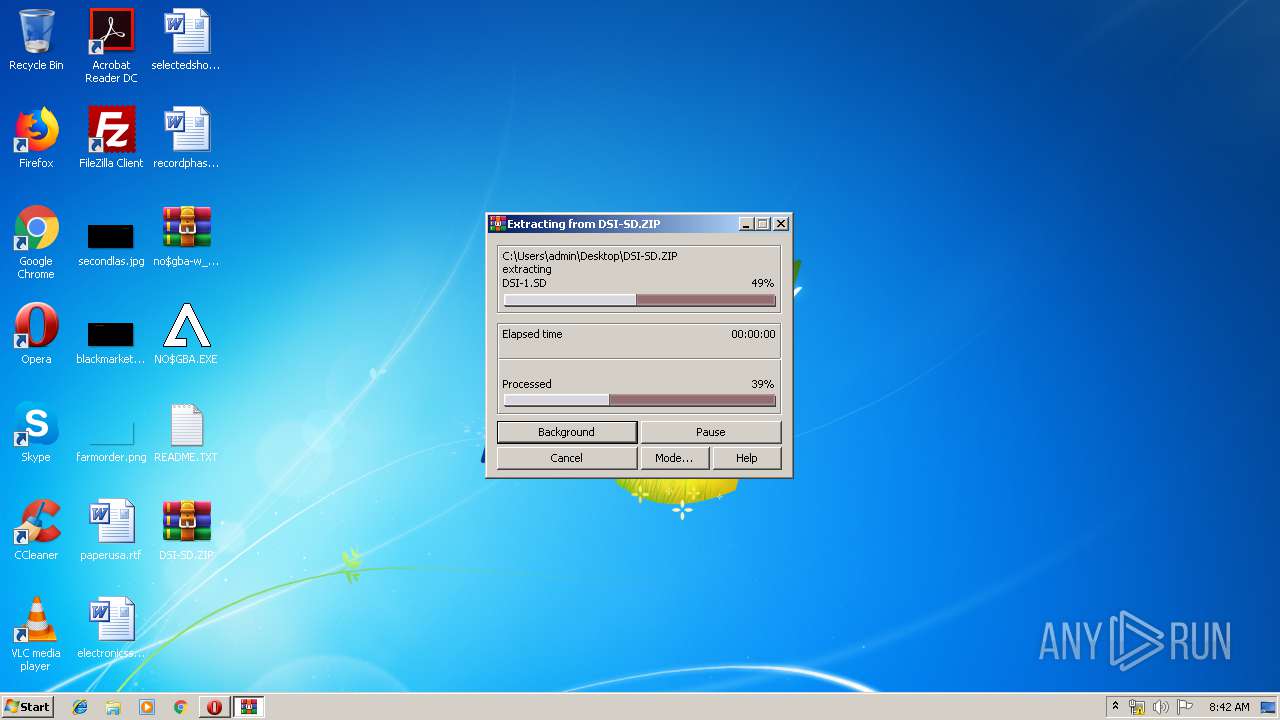Image resolution: width=1280 pixels, height=720 pixels.
Task: Open the 8:42 AM clock
Action: pos(1229,707)
